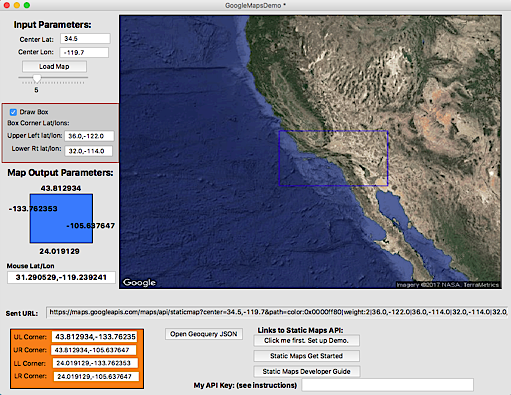The height and width of the screenshot is (395, 511).
Task: Click the My API Key input field
Action: tap(388, 385)
